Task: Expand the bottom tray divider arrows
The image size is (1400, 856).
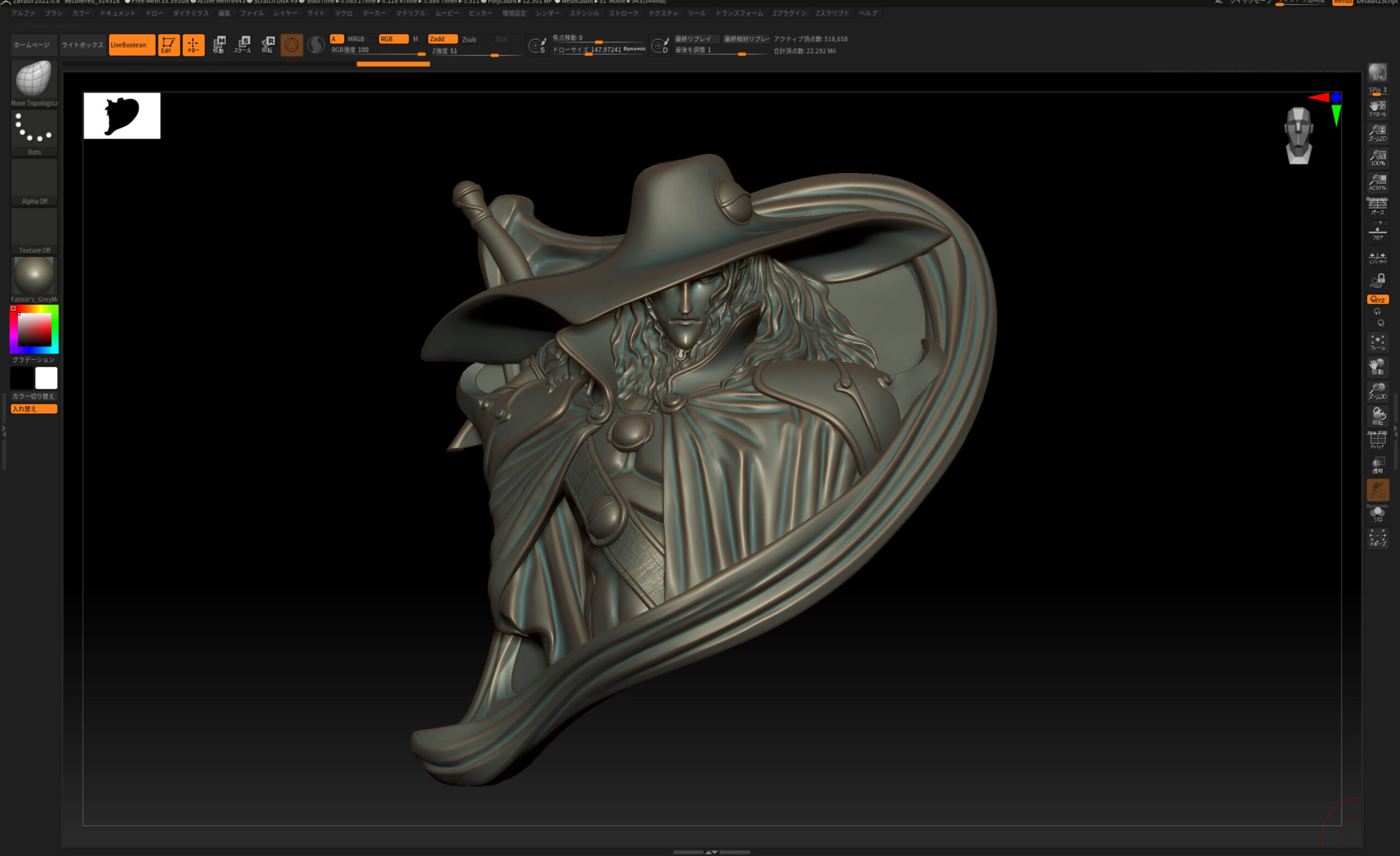Action: pyautogui.click(x=711, y=852)
